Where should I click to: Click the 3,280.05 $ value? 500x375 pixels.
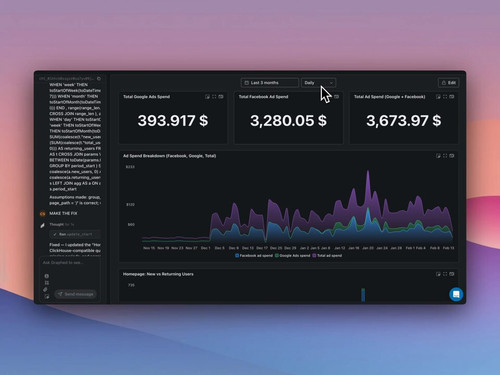288,120
